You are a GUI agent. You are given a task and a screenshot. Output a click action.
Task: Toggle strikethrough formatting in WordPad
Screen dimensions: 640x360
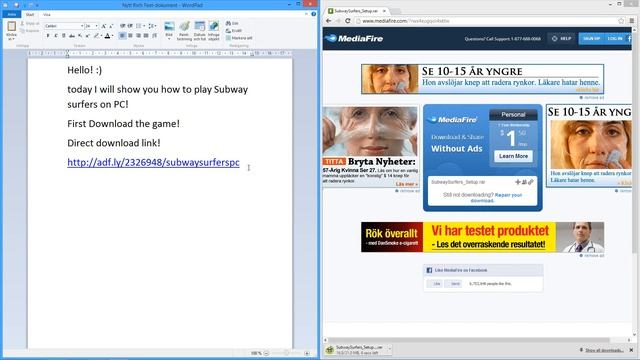72,36
